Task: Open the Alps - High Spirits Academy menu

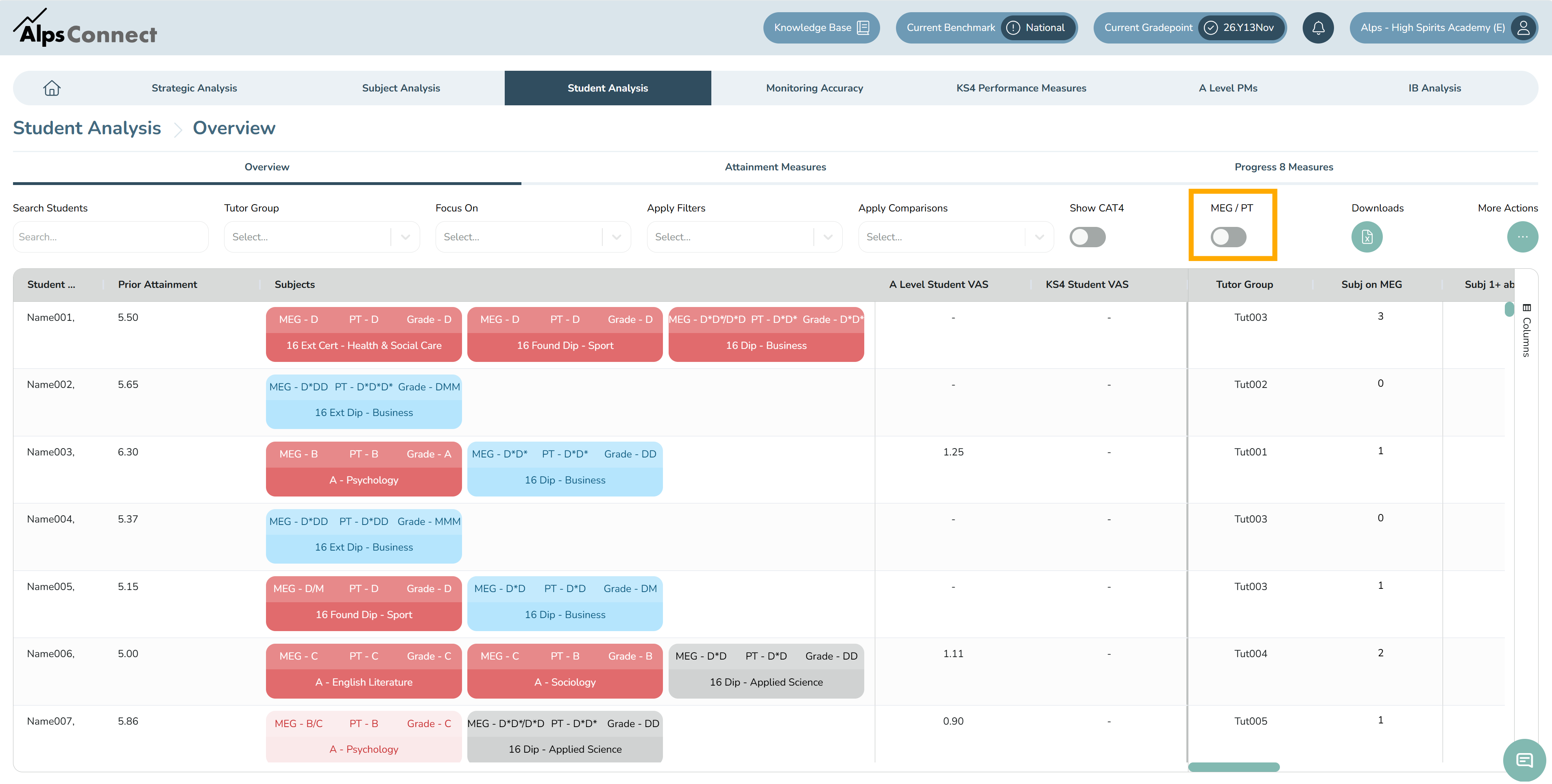Action: click(x=1443, y=28)
